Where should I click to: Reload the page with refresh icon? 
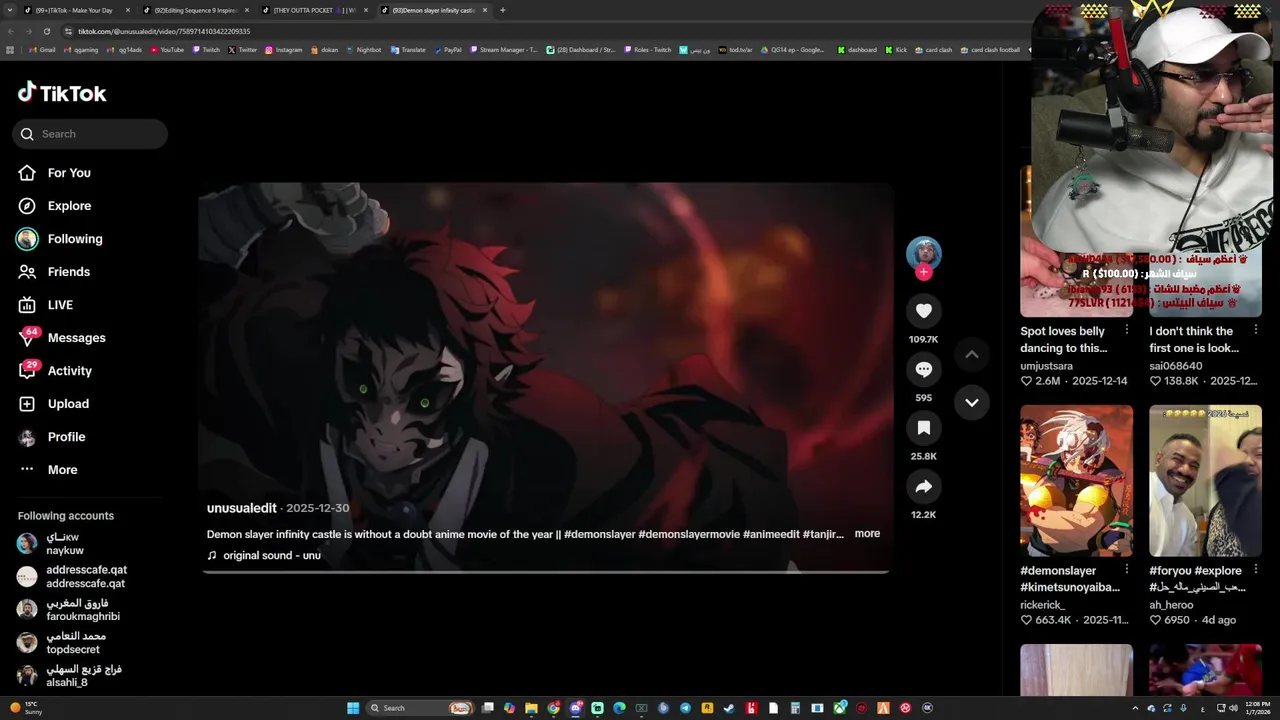(x=47, y=31)
